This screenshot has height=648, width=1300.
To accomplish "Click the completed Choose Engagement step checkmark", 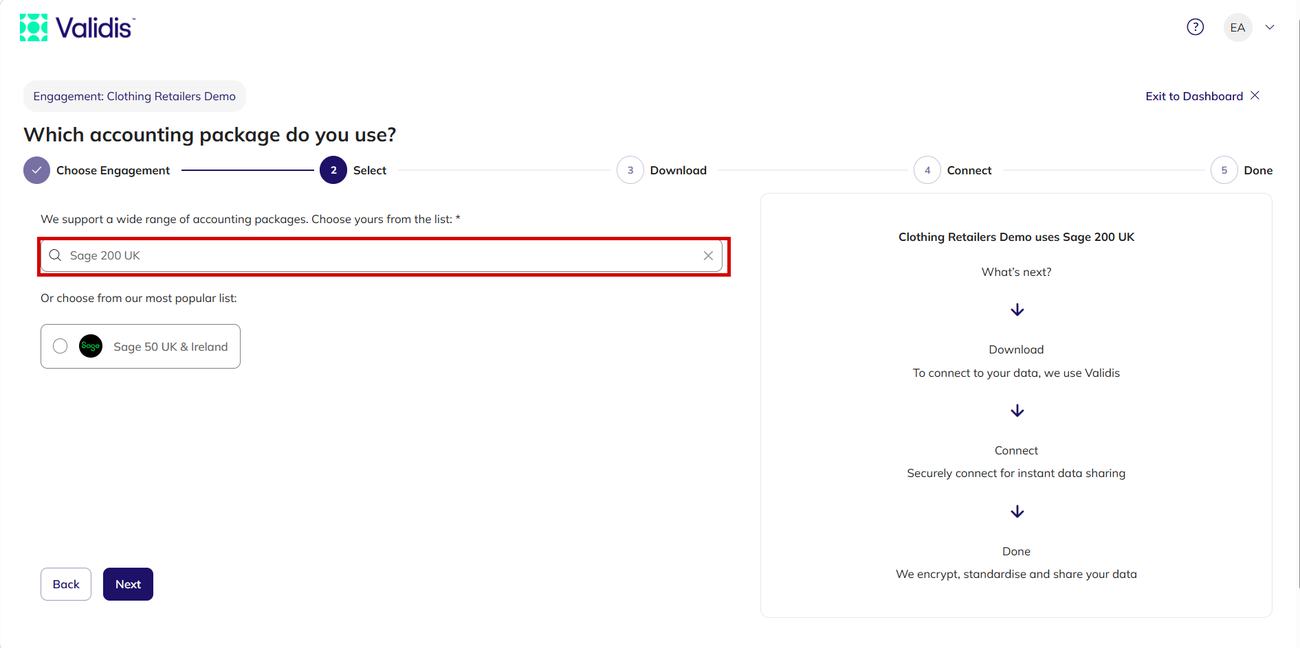I will click(x=36, y=170).
